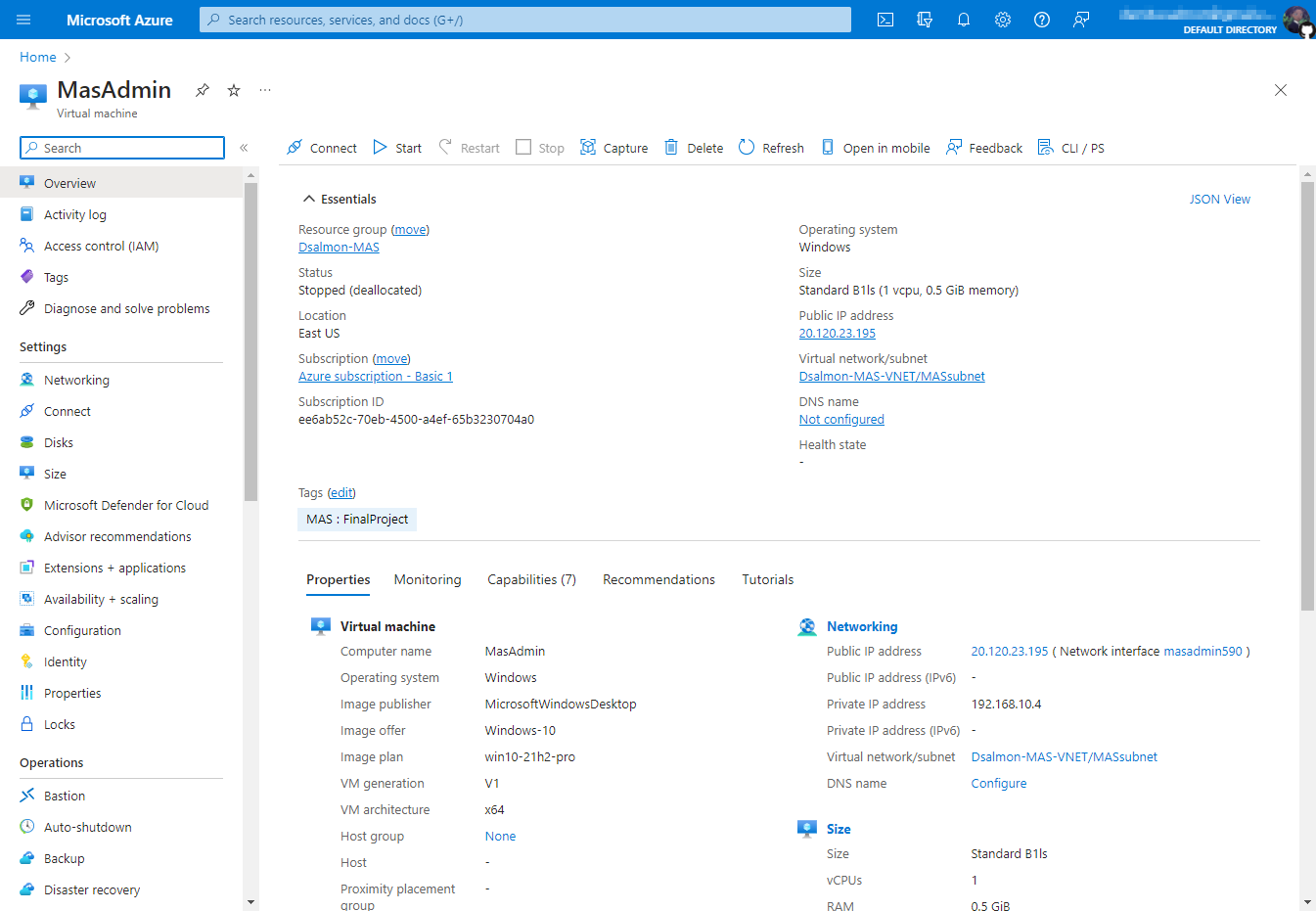Open the CLI / PS option
The image size is (1316, 911).
pyautogui.click(x=1071, y=148)
